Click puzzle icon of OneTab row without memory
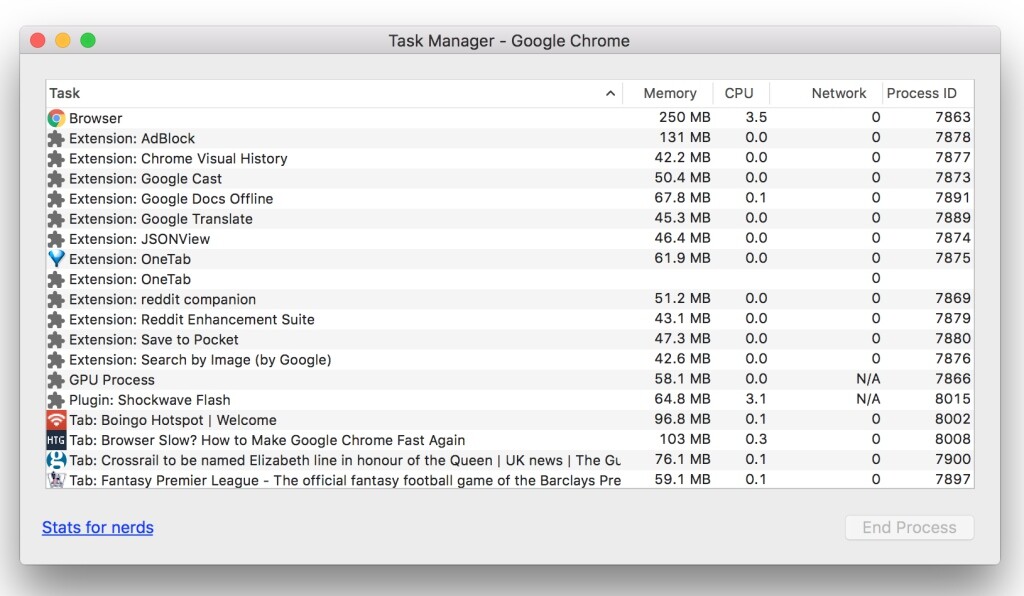The width and height of the screenshot is (1024, 596). pos(56,279)
